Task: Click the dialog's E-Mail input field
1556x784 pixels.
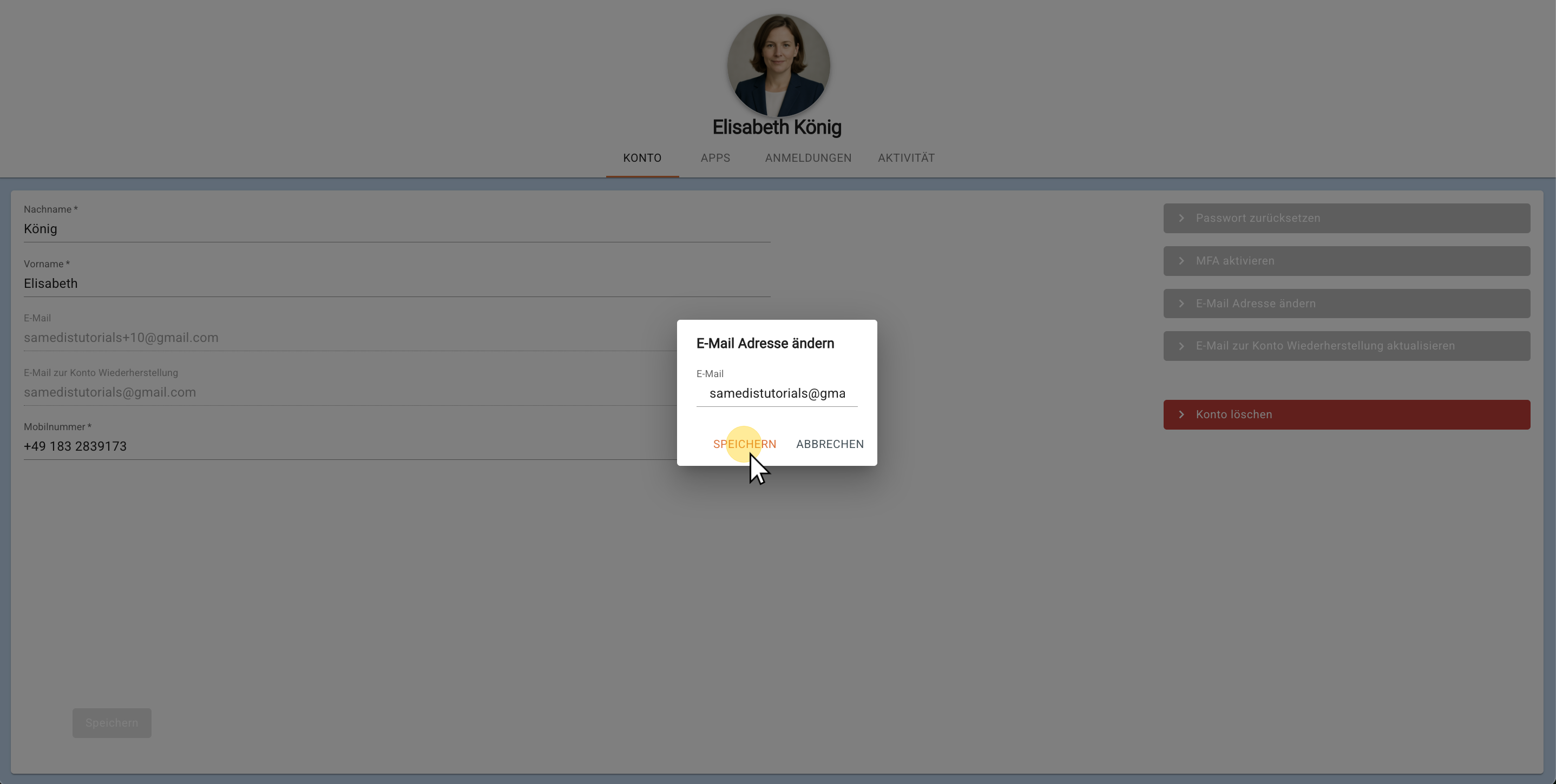Action: pyautogui.click(x=777, y=393)
